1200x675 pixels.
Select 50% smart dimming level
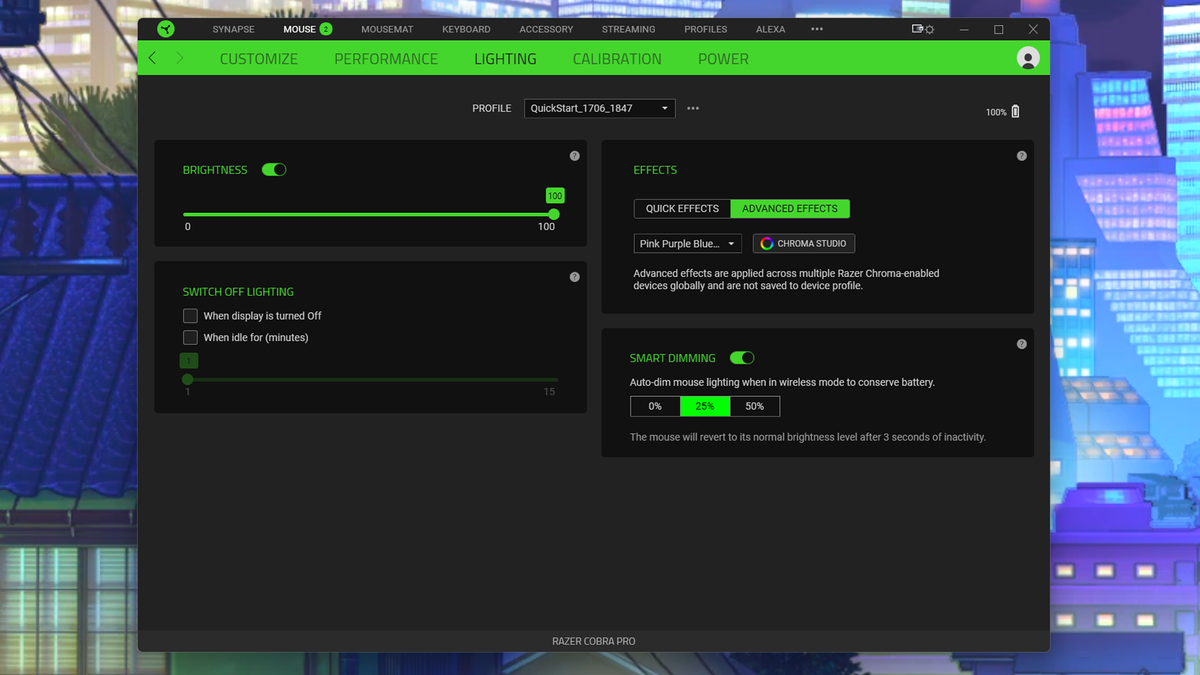[755, 406]
